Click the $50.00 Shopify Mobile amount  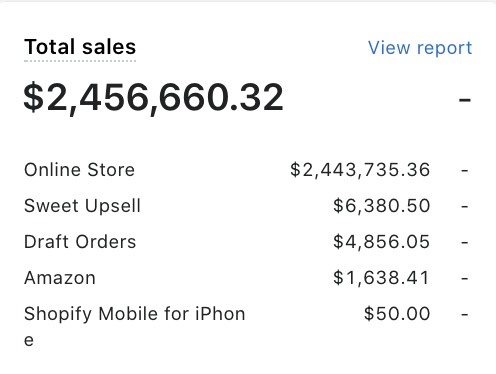[397, 314]
